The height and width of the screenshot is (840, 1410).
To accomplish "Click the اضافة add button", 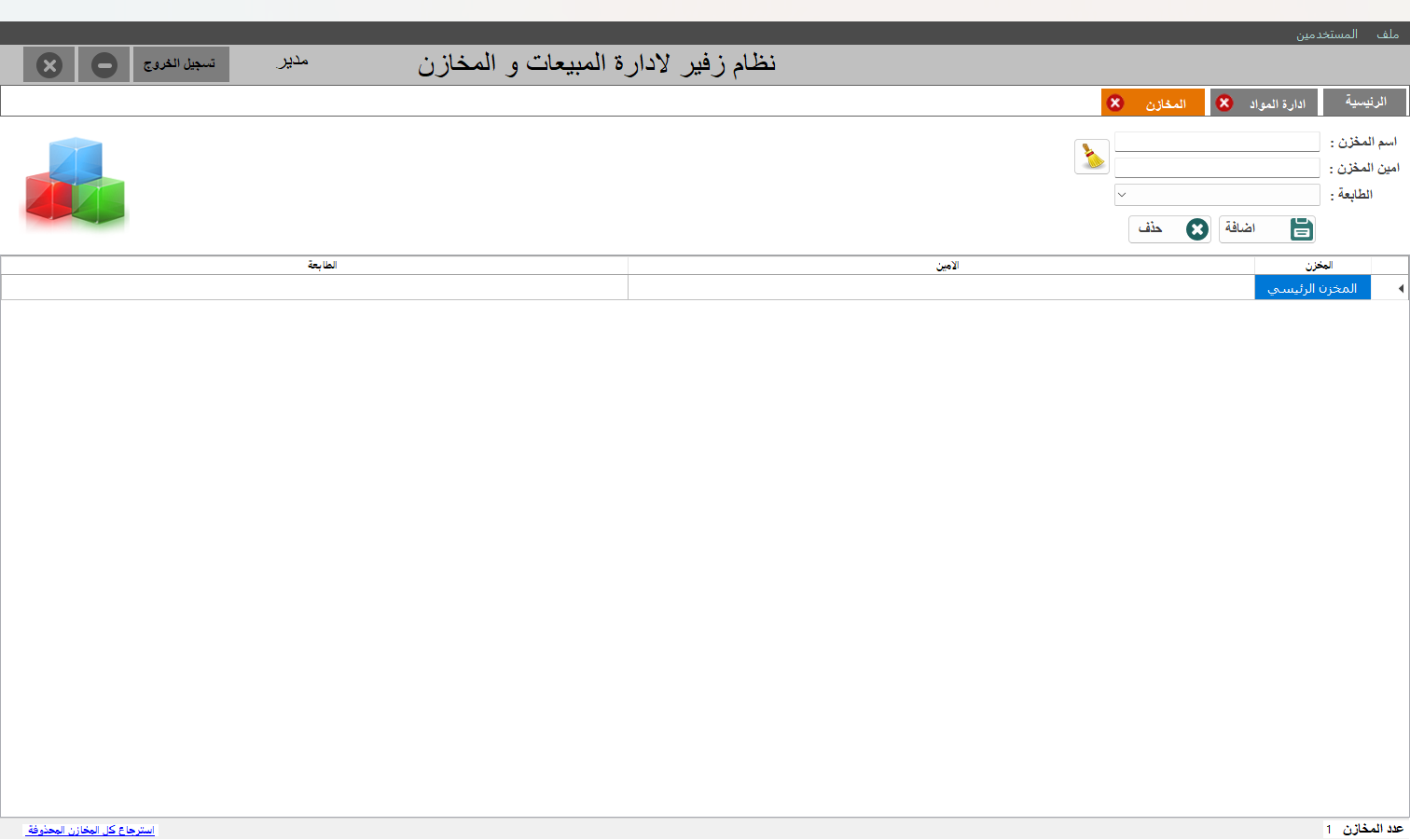I will pos(1266,229).
